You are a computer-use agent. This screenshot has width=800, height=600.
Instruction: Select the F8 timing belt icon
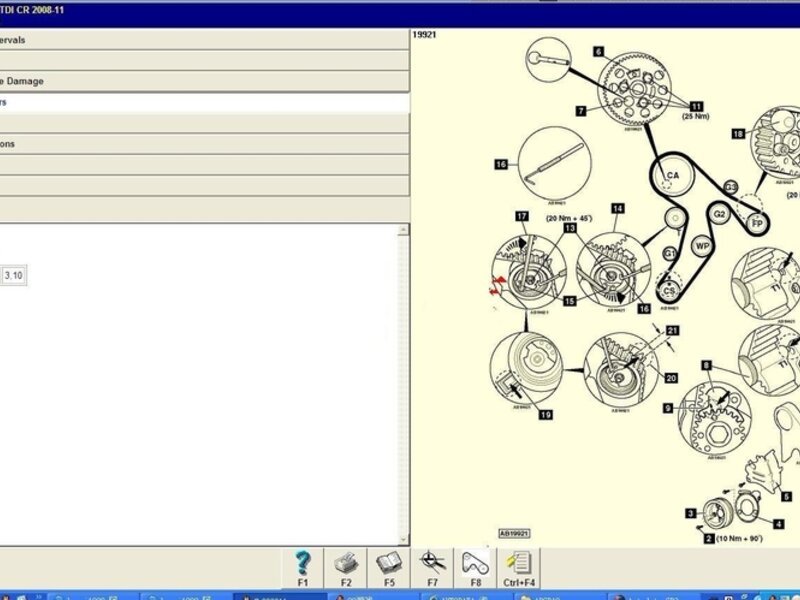coord(475,564)
